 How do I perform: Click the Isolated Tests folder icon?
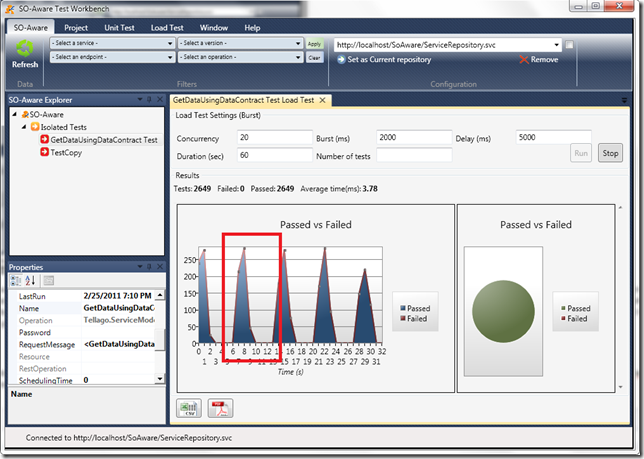pos(35,126)
